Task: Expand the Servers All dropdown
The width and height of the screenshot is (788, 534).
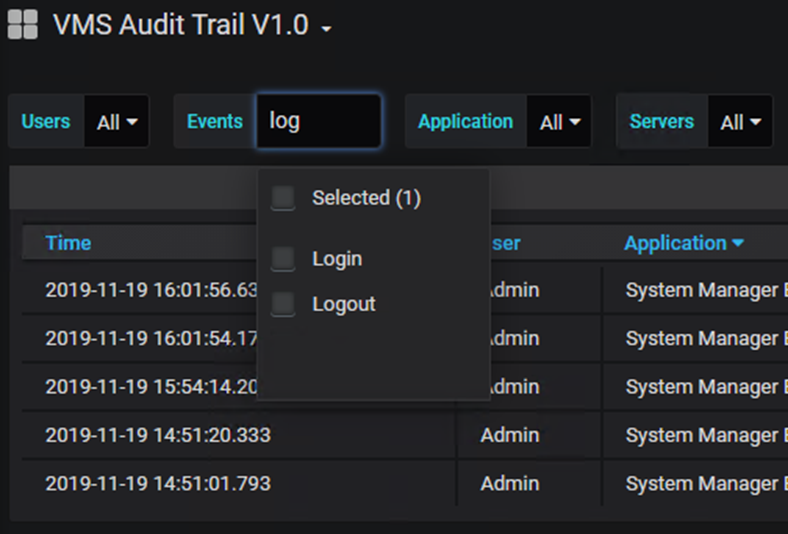Action: [740, 122]
